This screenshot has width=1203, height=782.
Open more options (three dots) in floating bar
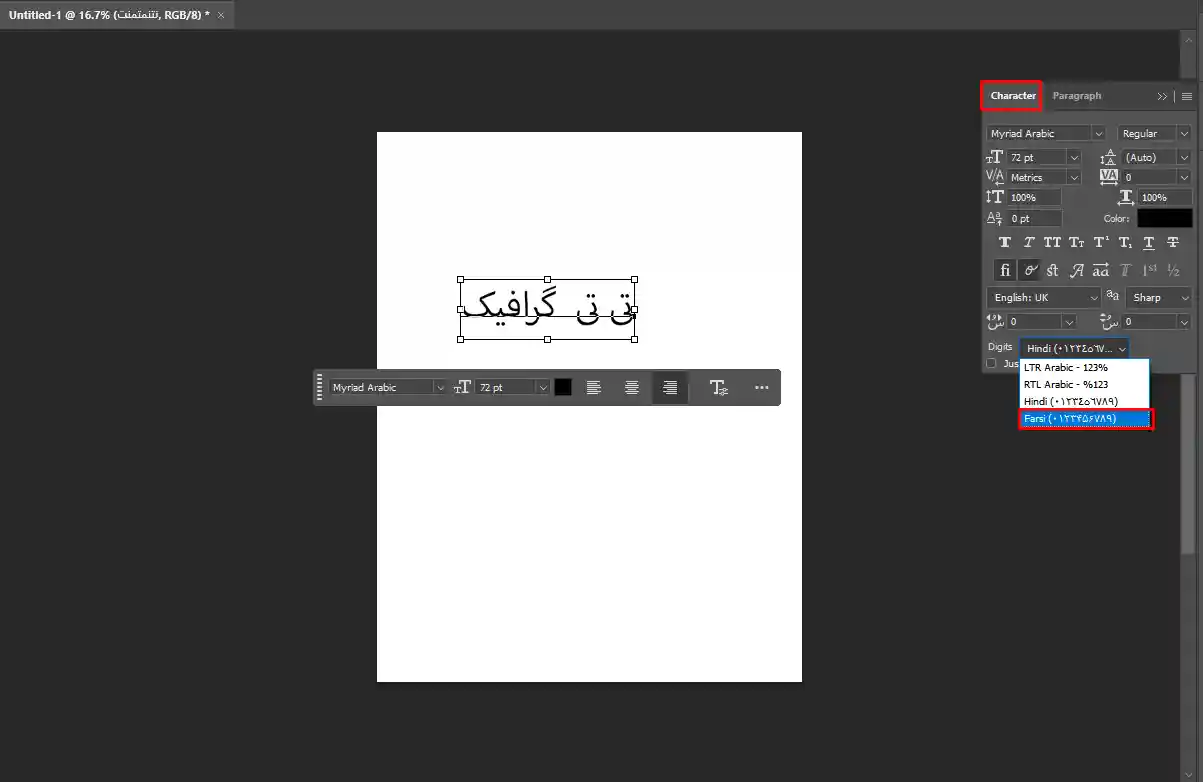tap(761, 388)
